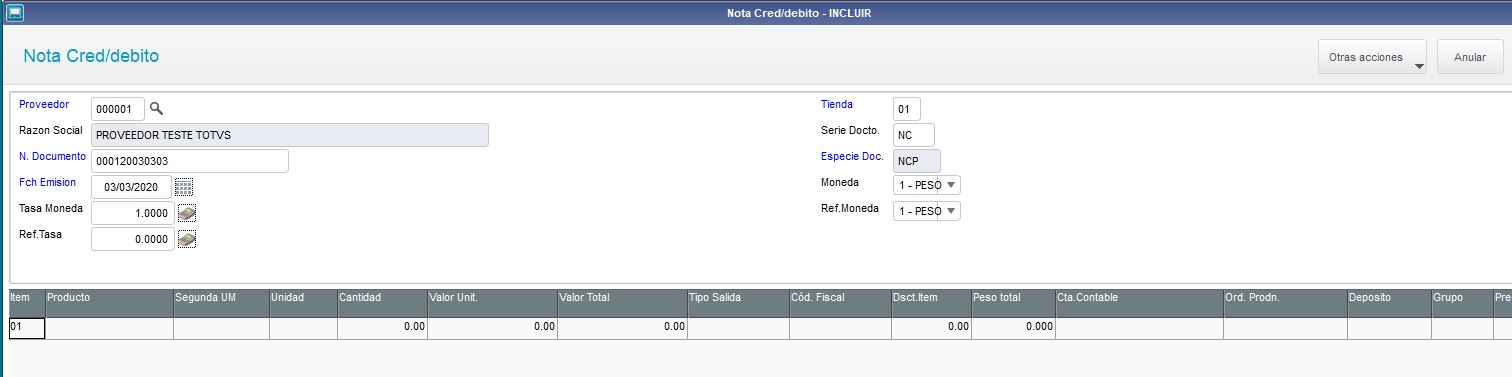Open the Otras acciones dropdown button

[1372, 57]
